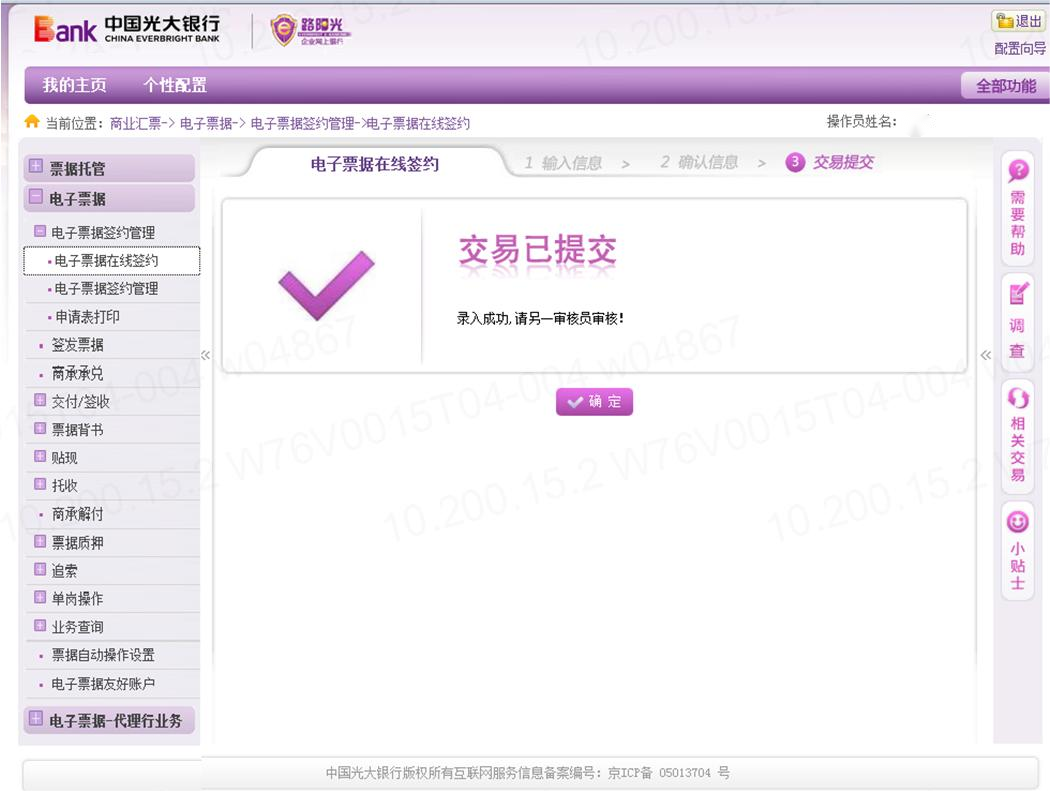1050x791 pixels.
Task: Expand the 交付/签收 group
Action: [x=40, y=400]
